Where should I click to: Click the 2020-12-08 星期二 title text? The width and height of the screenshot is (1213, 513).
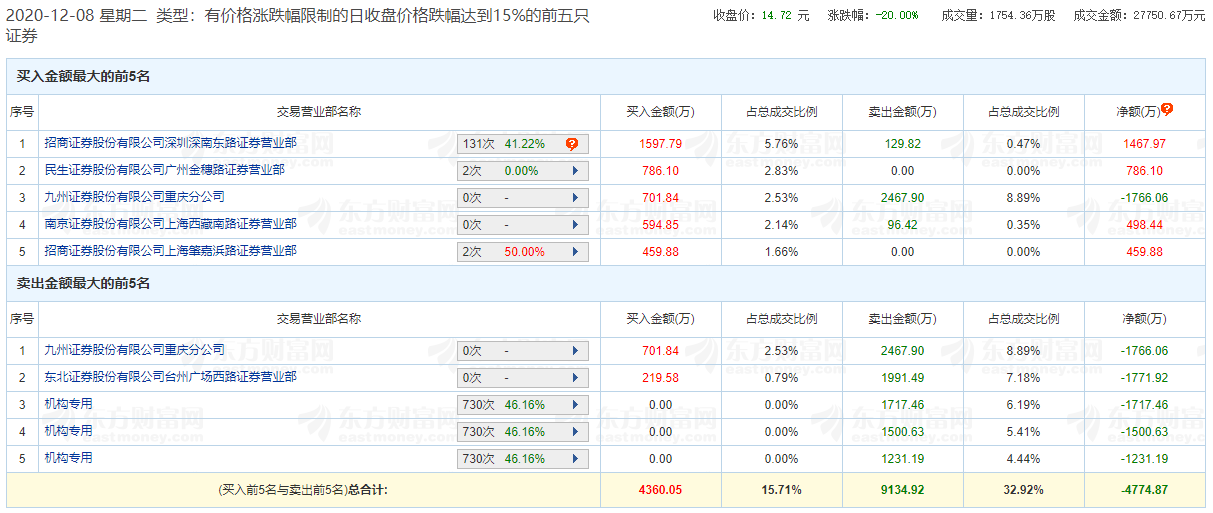[77, 17]
